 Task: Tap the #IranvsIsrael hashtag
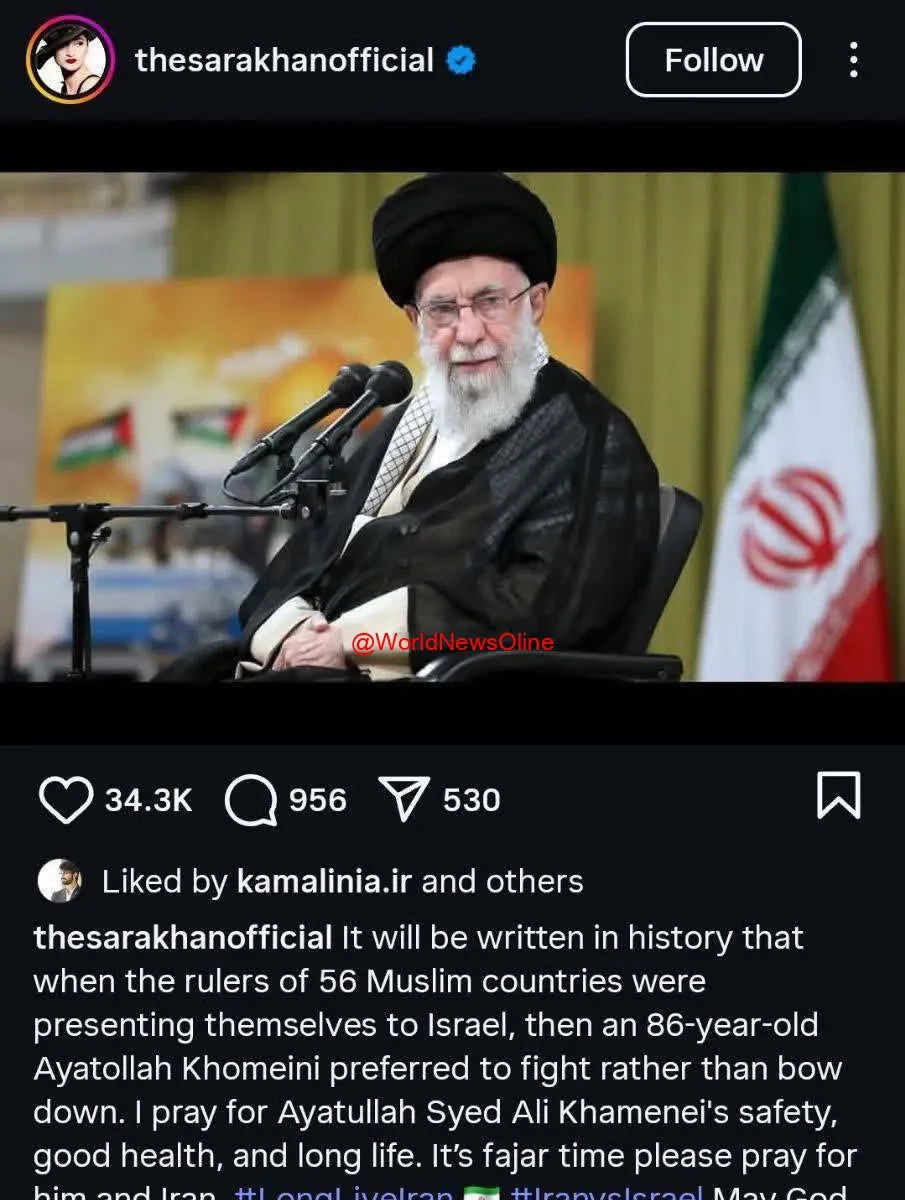point(607,1189)
